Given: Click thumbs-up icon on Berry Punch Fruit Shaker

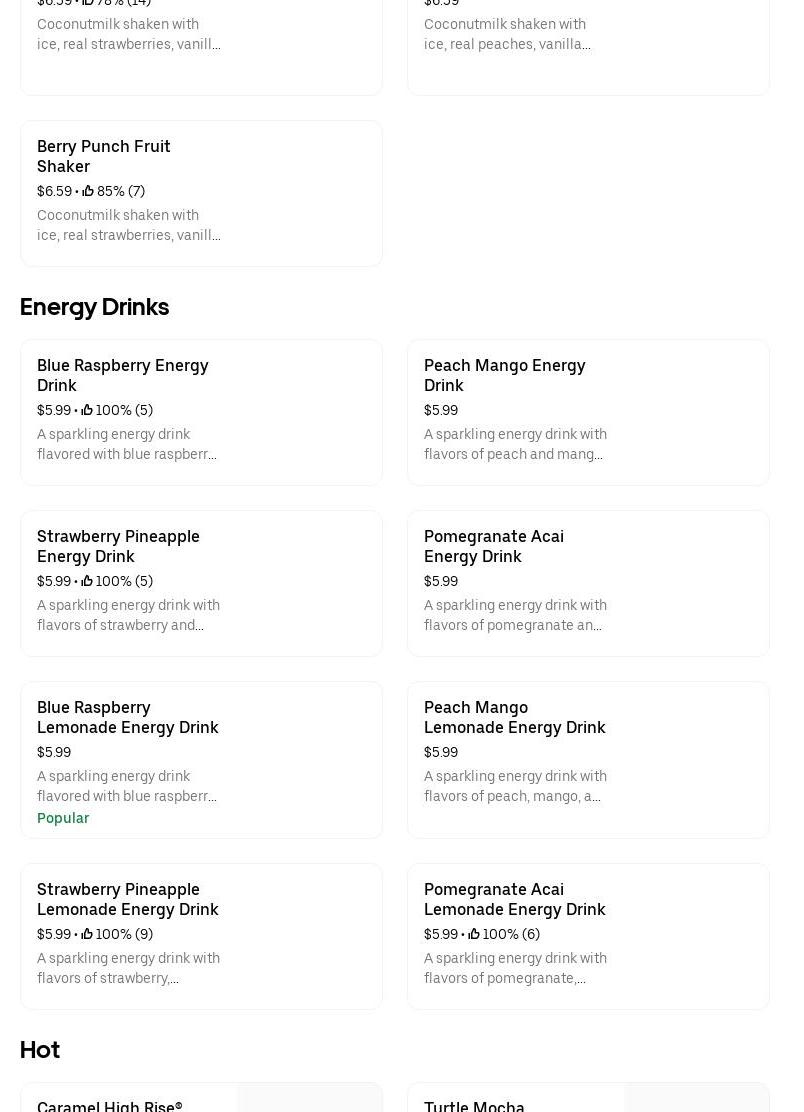Looking at the screenshot, I should point(88,191).
